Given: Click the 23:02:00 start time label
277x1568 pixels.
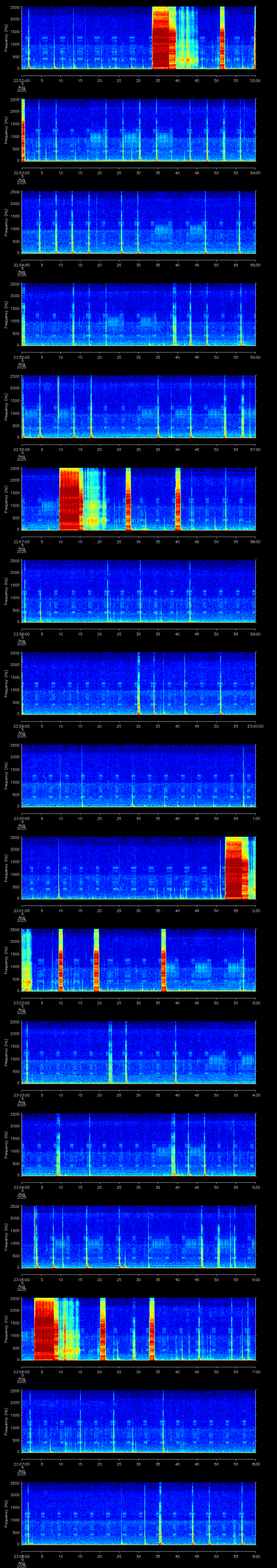Looking at the screenshot, I should (x=21, y=1003).
